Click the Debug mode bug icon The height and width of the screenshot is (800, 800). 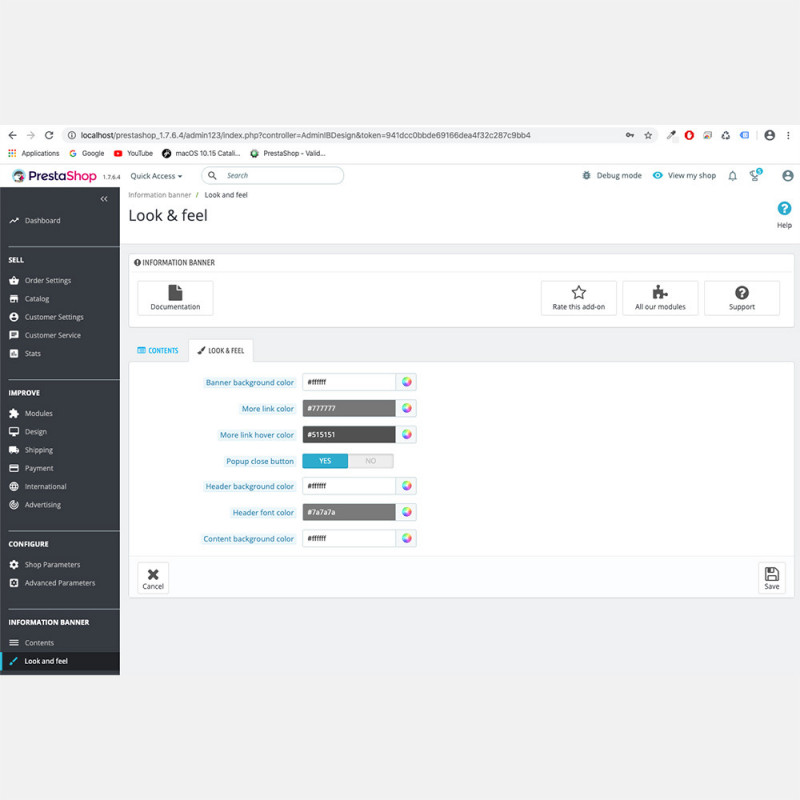(586, 176)
